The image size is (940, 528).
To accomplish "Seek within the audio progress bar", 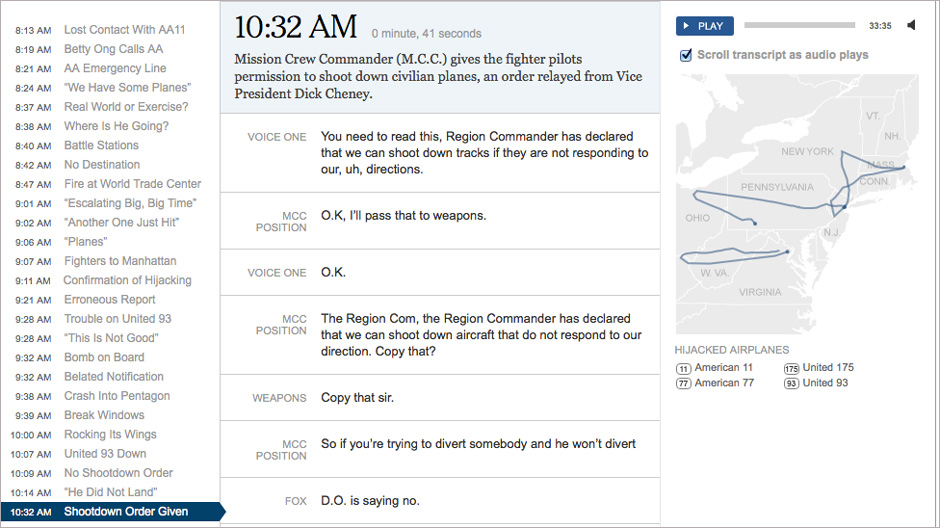I will coord(800,26).
